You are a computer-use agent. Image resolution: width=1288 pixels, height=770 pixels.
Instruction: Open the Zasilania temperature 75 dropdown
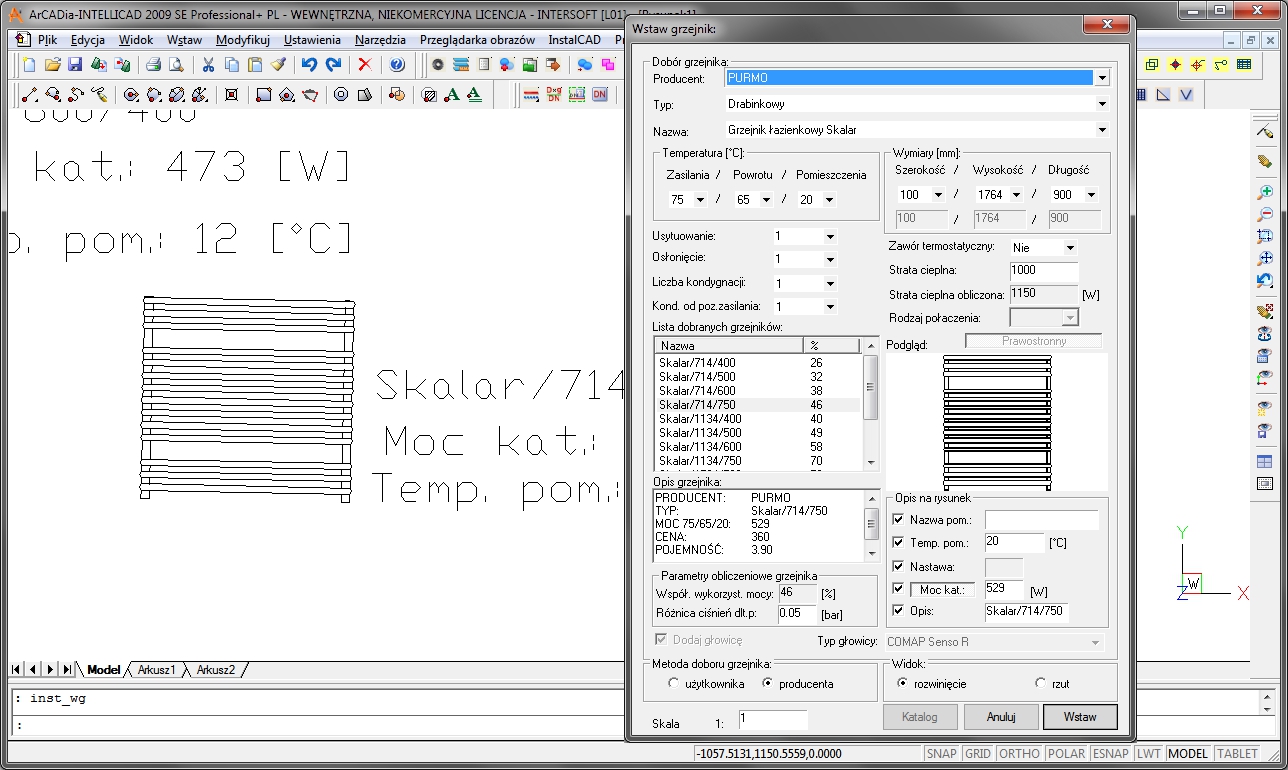[x=699, y=200]
